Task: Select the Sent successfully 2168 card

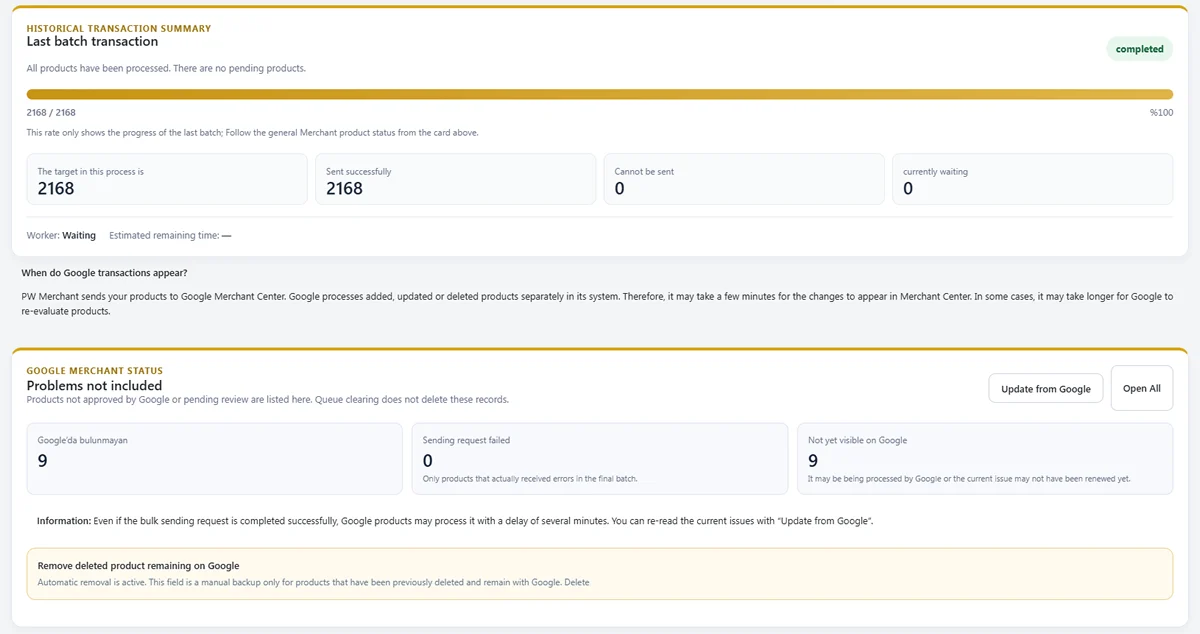Action: [x=456, y=179]
